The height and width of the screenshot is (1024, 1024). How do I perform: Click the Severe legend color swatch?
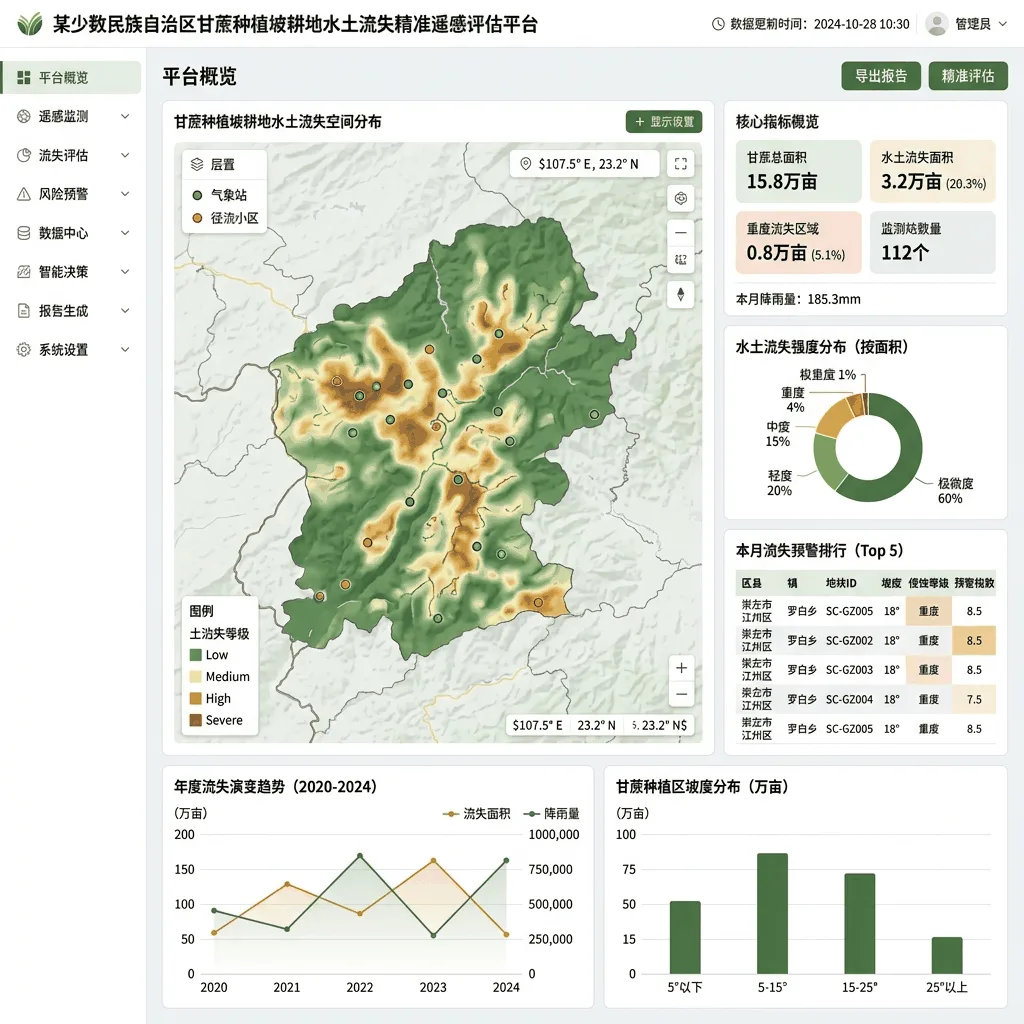click(195, 720)
